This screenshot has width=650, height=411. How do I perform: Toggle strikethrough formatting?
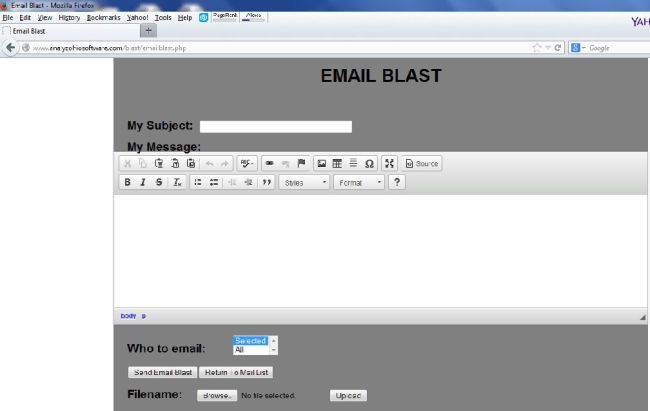pyautogui.click(x=159, y=182)
